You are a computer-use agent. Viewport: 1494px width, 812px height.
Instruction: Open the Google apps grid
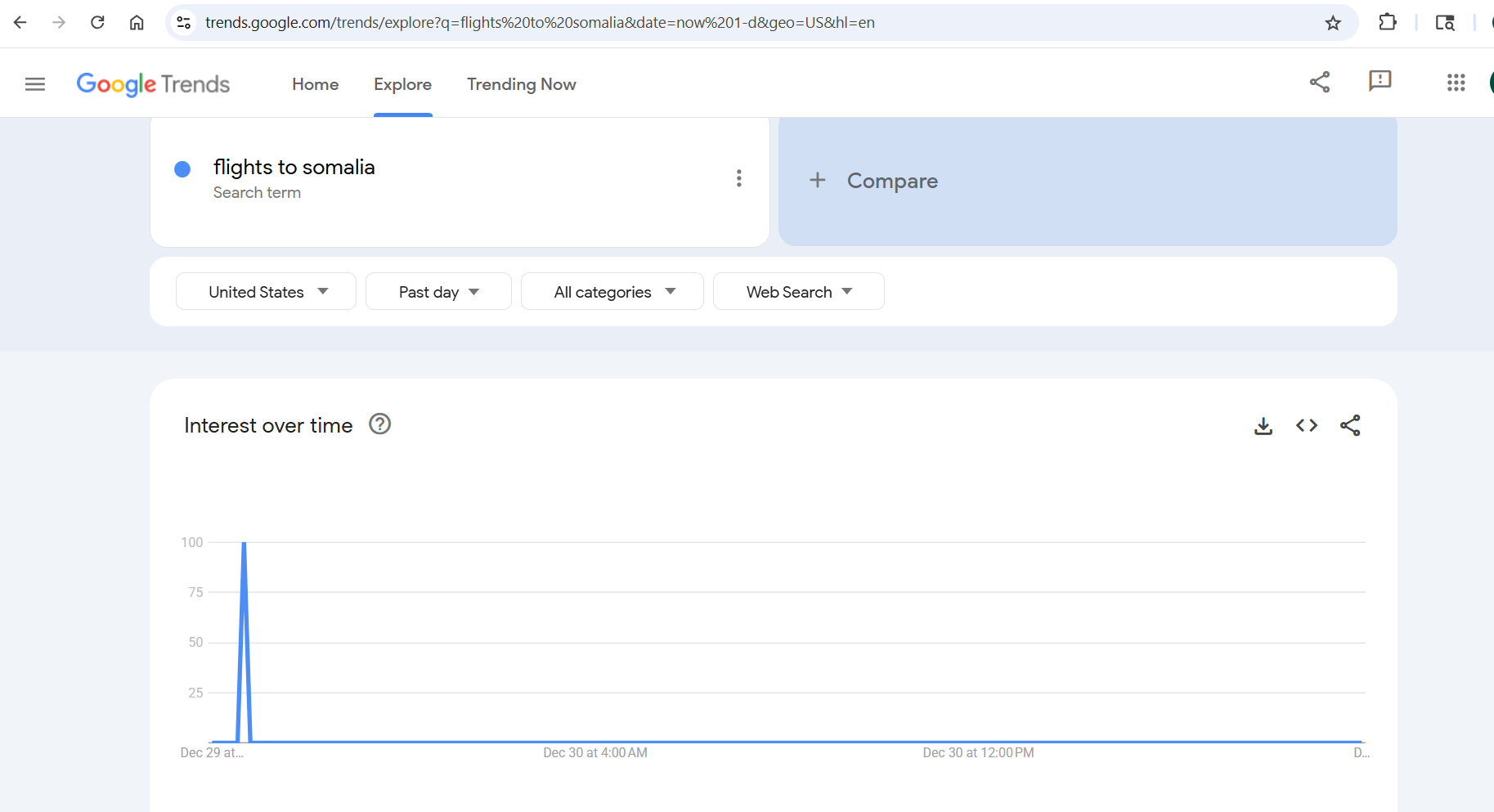[1456, 82]
